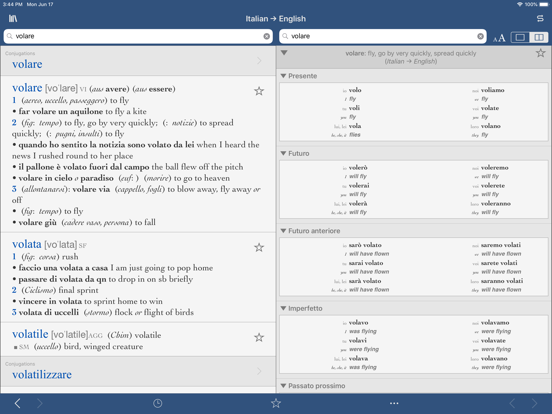
Task: Switch to split-pane layout view
Action: pyautogui.click(x=539, y=37)
